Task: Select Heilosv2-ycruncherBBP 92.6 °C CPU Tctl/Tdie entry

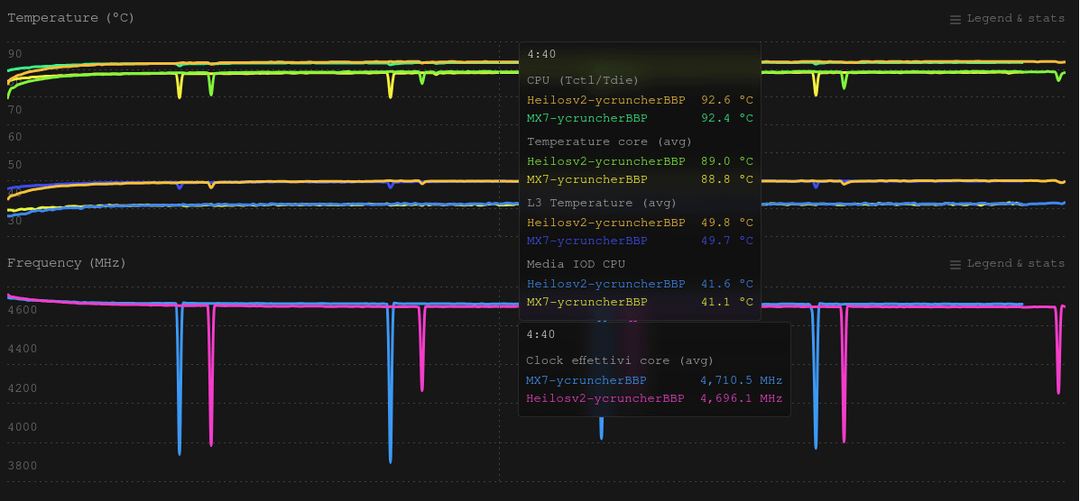Action: 606,100
